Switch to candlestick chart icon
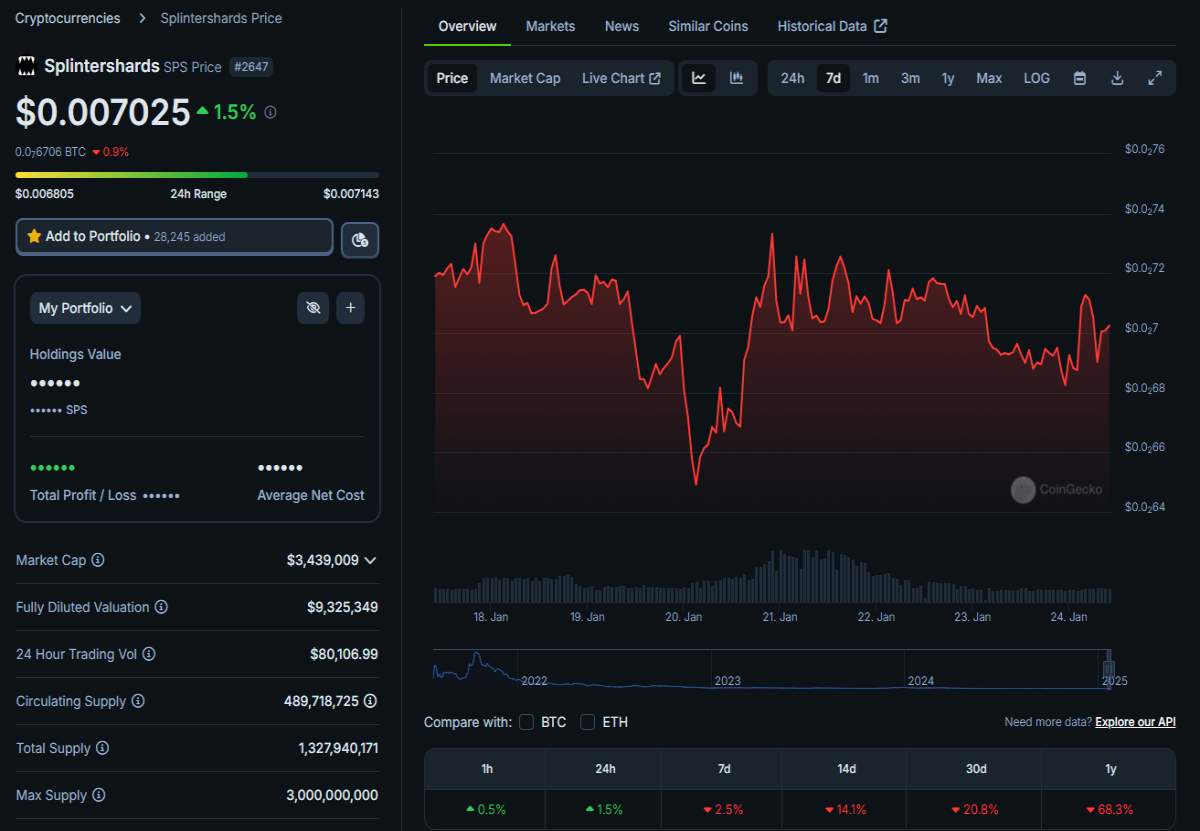 [x=737, y=78]
